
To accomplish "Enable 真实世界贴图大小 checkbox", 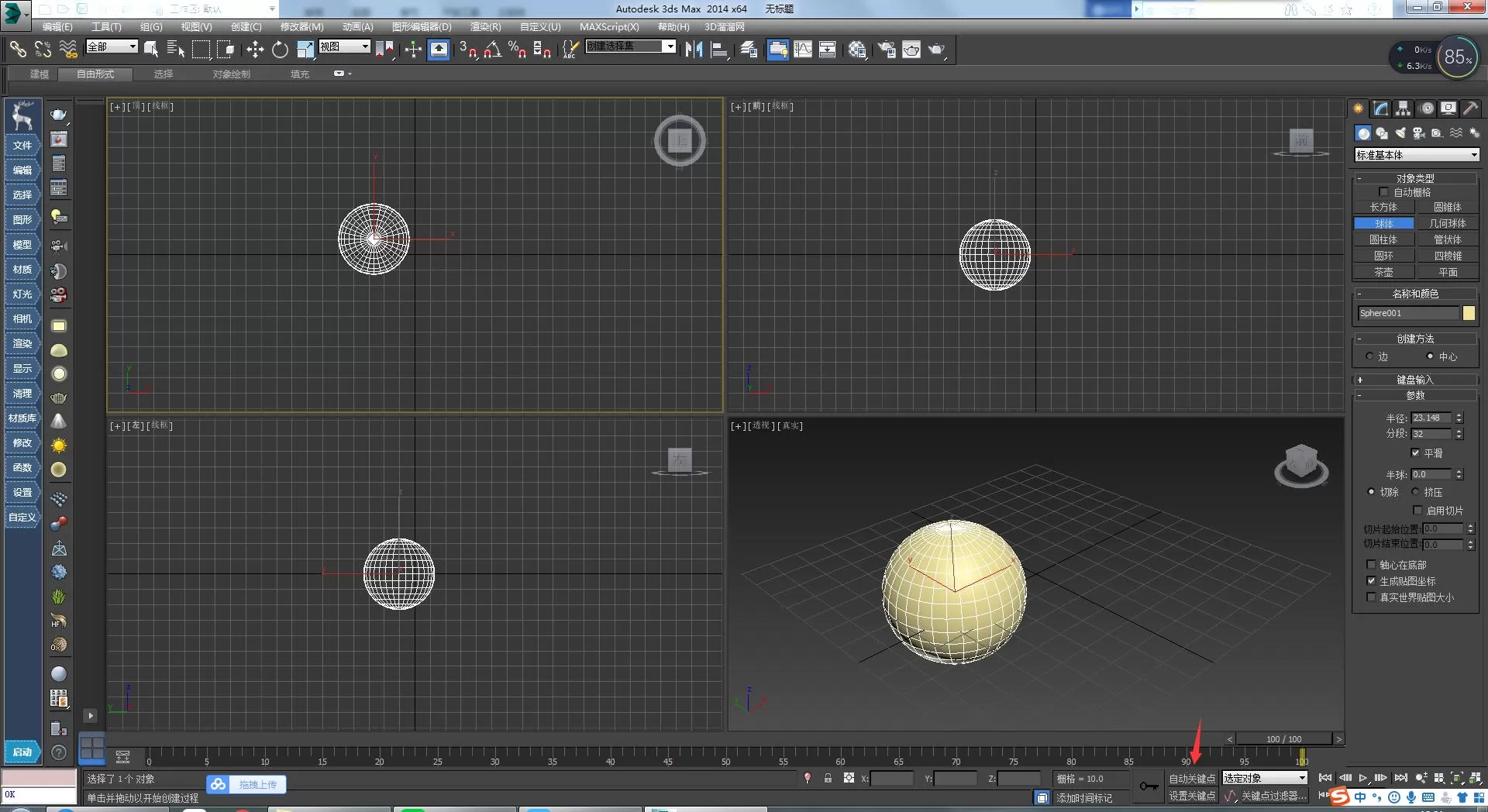I will tap(1371, 597).
